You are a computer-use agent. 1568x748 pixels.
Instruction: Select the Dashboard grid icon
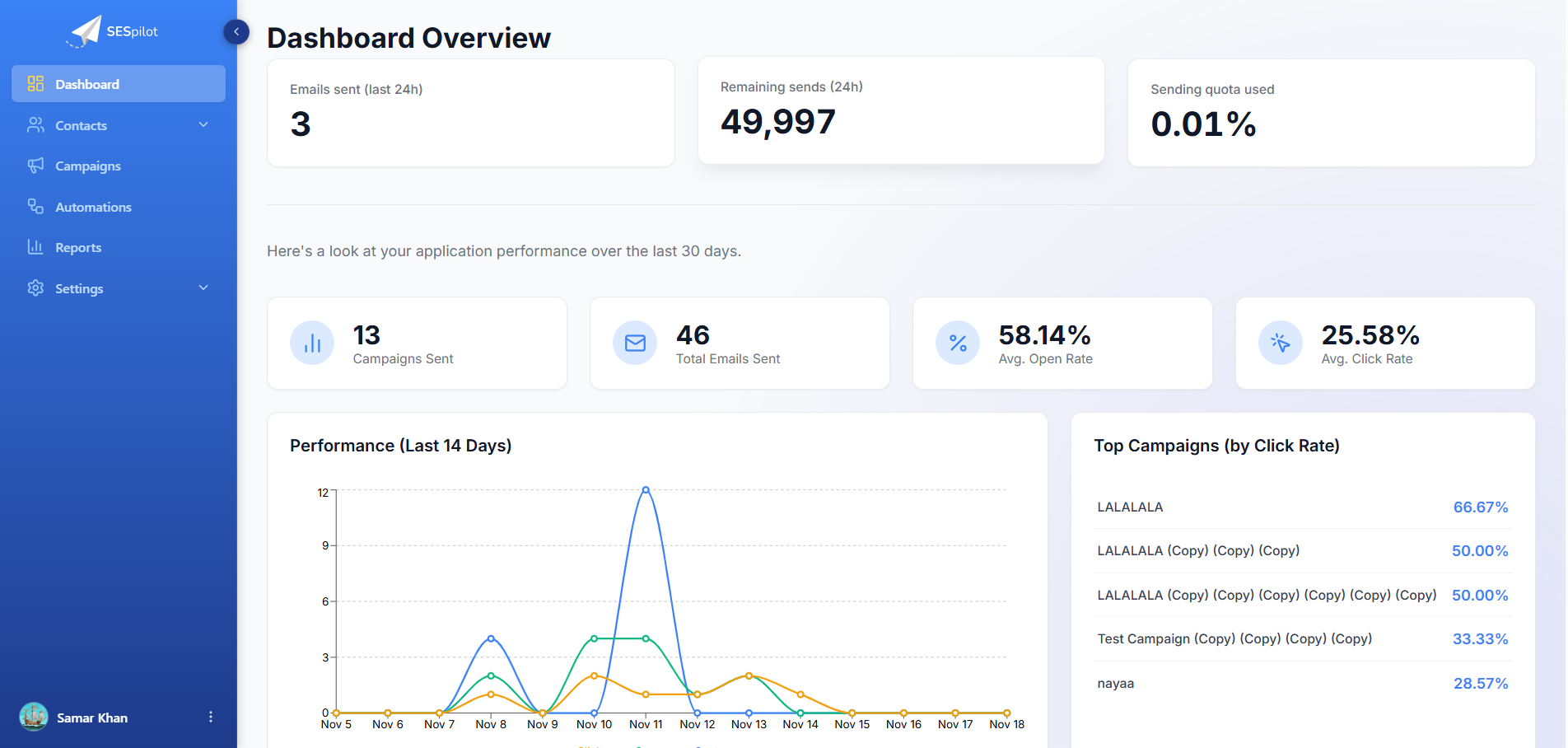(35, 83)
